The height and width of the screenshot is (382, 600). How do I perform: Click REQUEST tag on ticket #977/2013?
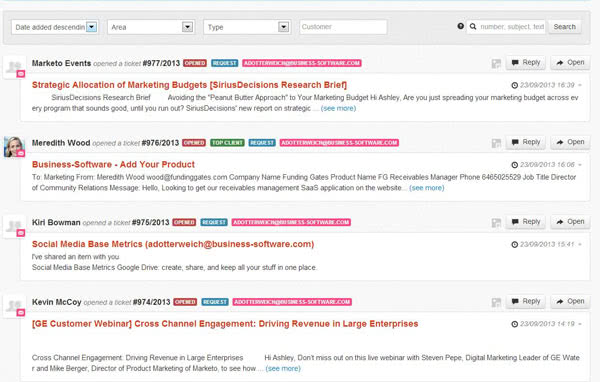[225, 63]
